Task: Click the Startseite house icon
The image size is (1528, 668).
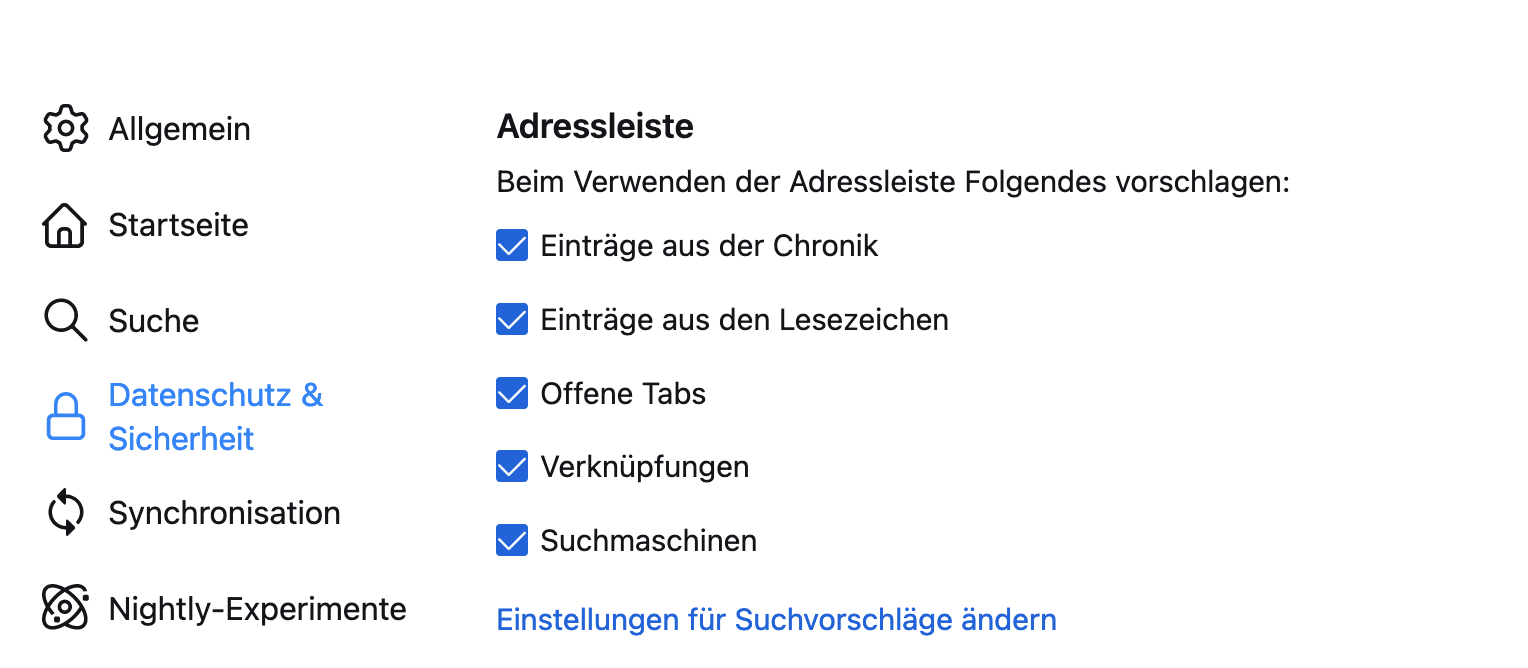Action: pyautogui.click(x=65, y=225)
